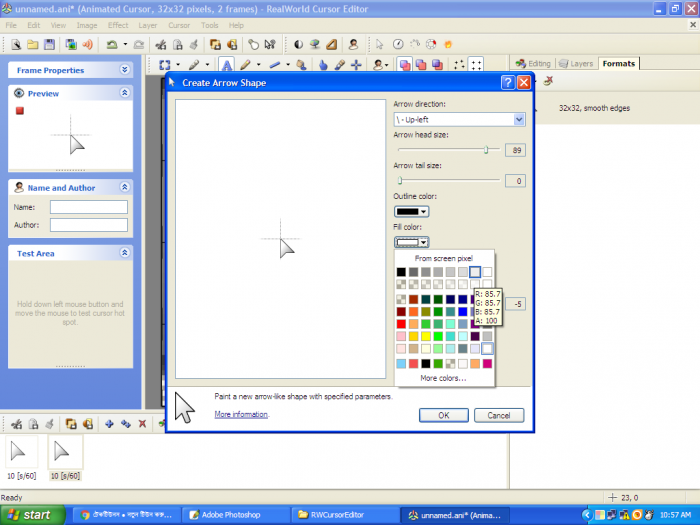Select the Pencil drawing tool

245,65
